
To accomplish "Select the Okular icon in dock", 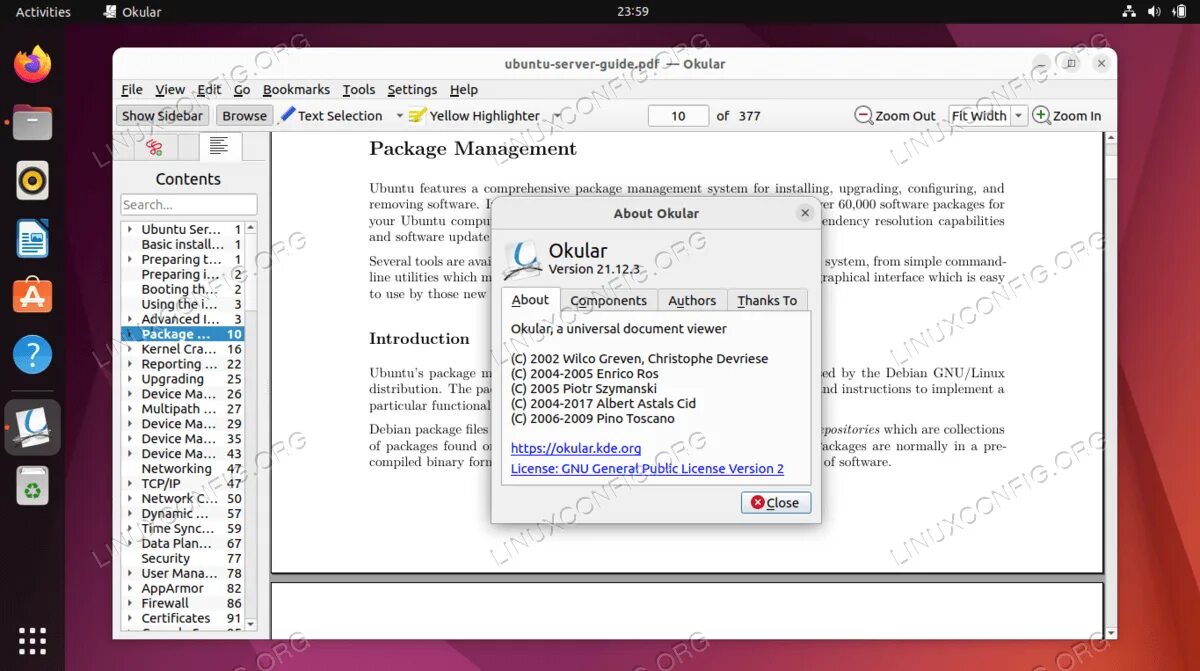I will (x=32, y=427).
